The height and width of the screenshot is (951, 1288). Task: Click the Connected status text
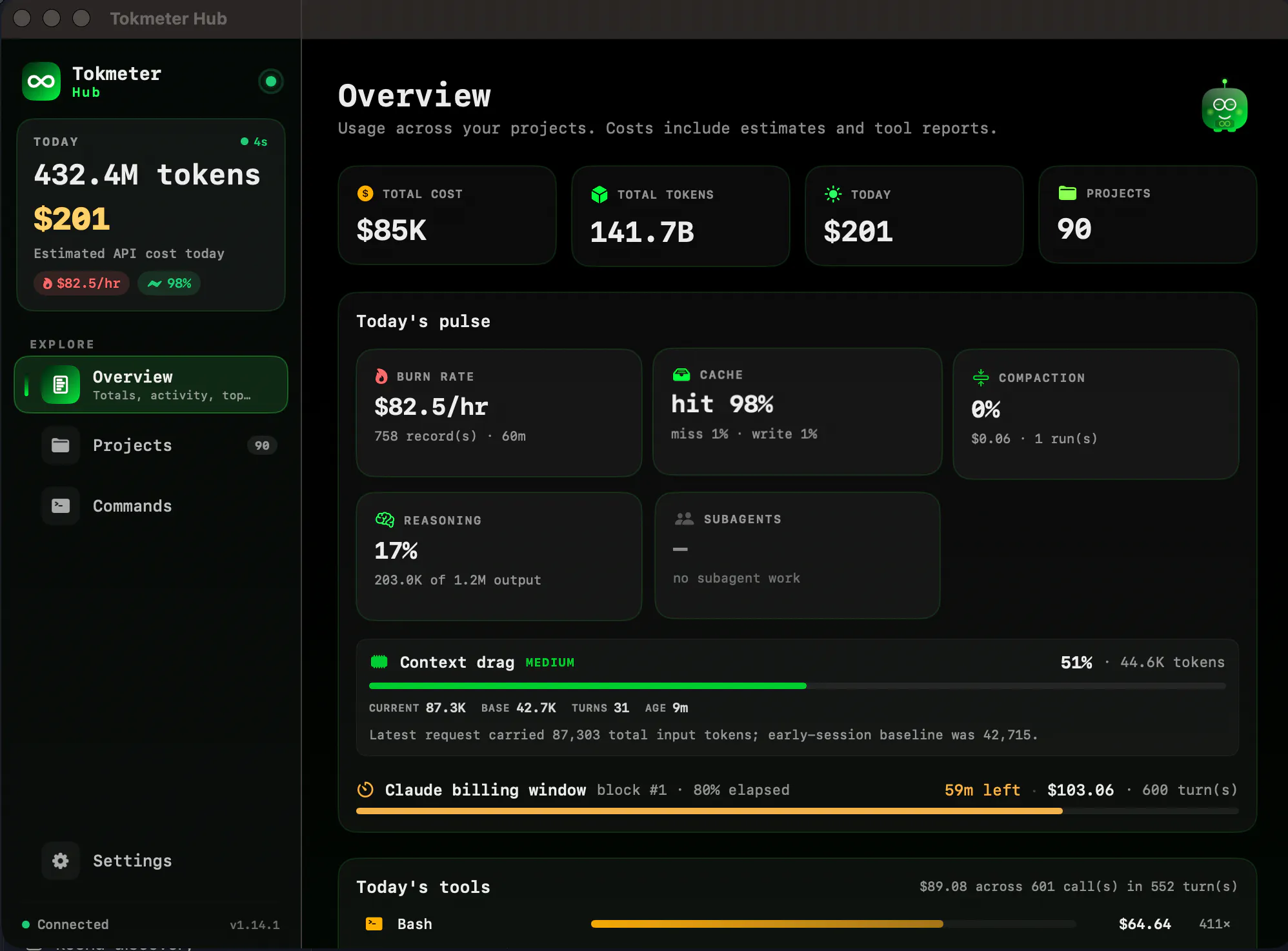pyautogui.click(x=73, y=925)
